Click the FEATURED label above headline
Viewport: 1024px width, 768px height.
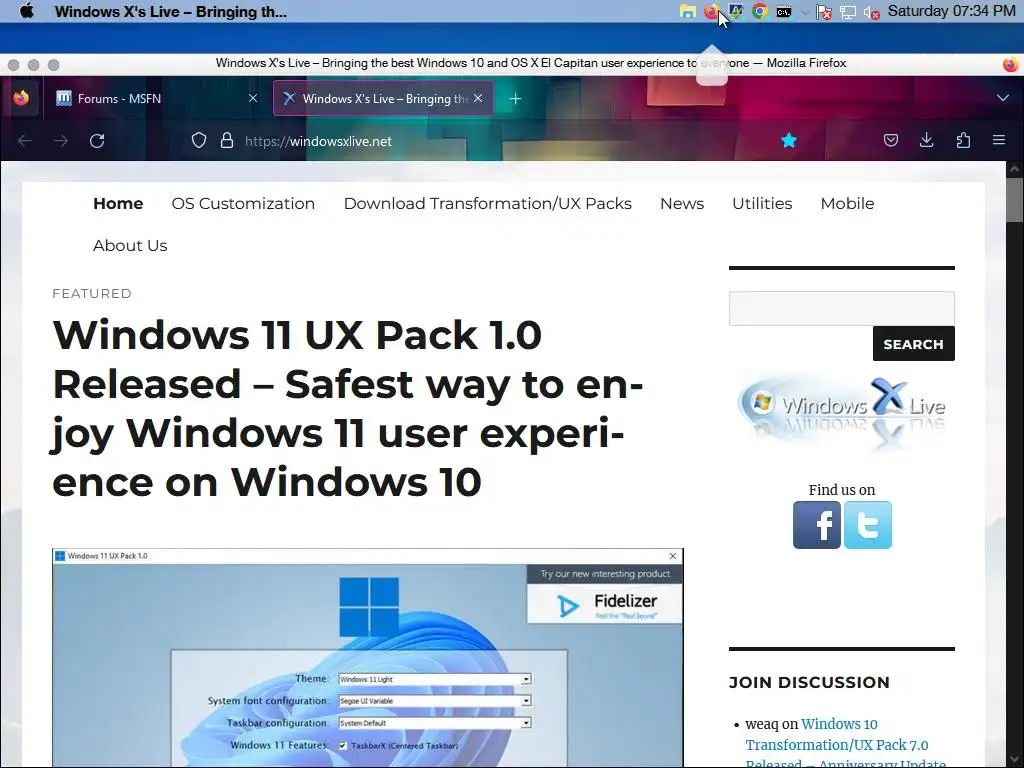click(92, 293)
